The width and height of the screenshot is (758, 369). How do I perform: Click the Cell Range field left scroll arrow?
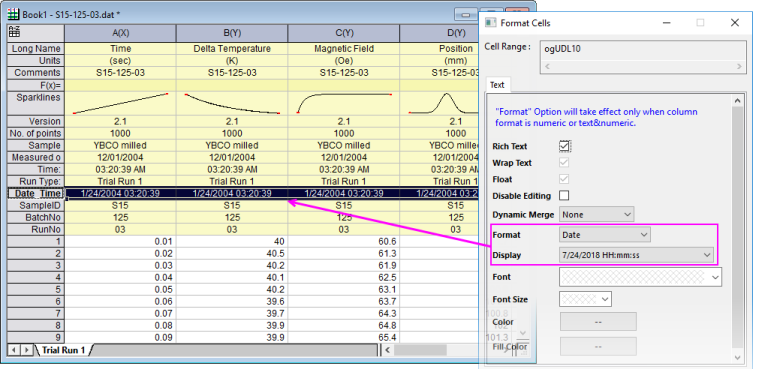(547, 66)
